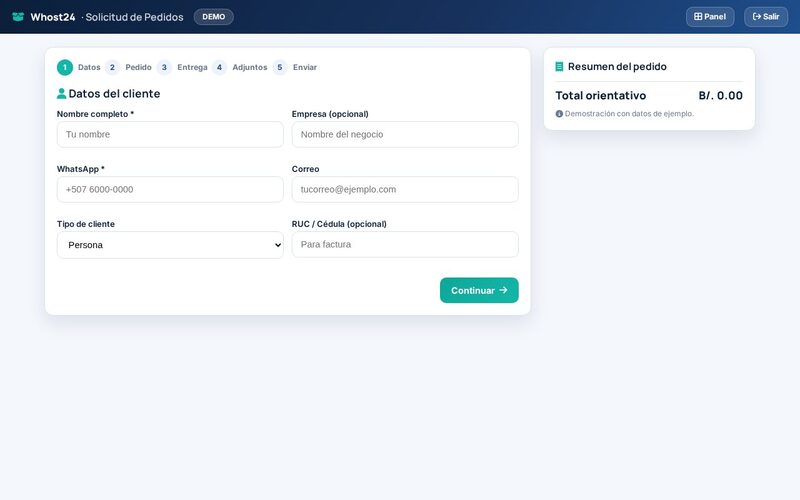
Task: Focus the Nombre completo field
Action: click(170, 134)
